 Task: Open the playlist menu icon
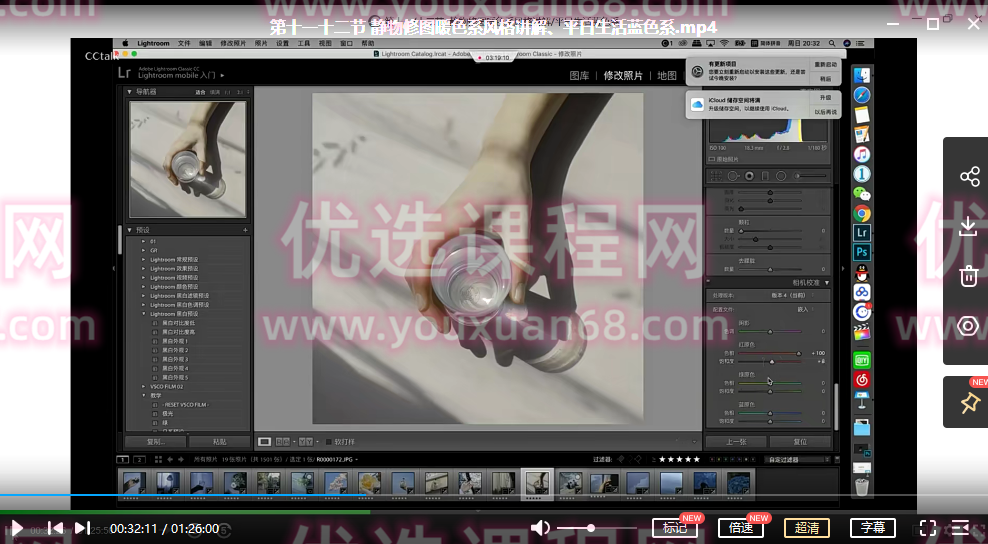point(961,528)
